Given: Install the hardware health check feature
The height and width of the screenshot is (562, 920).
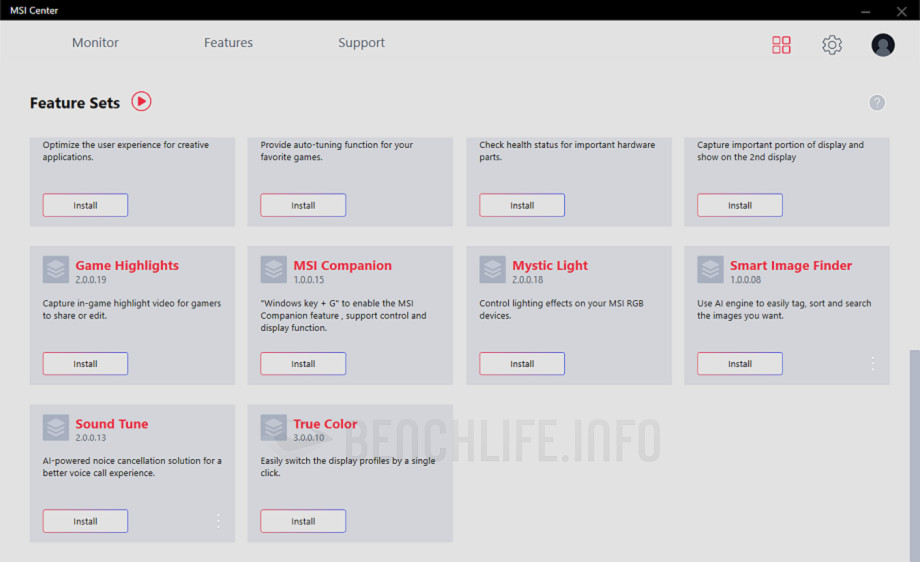Looking at the screenshot, I should [x=522, y=205].
